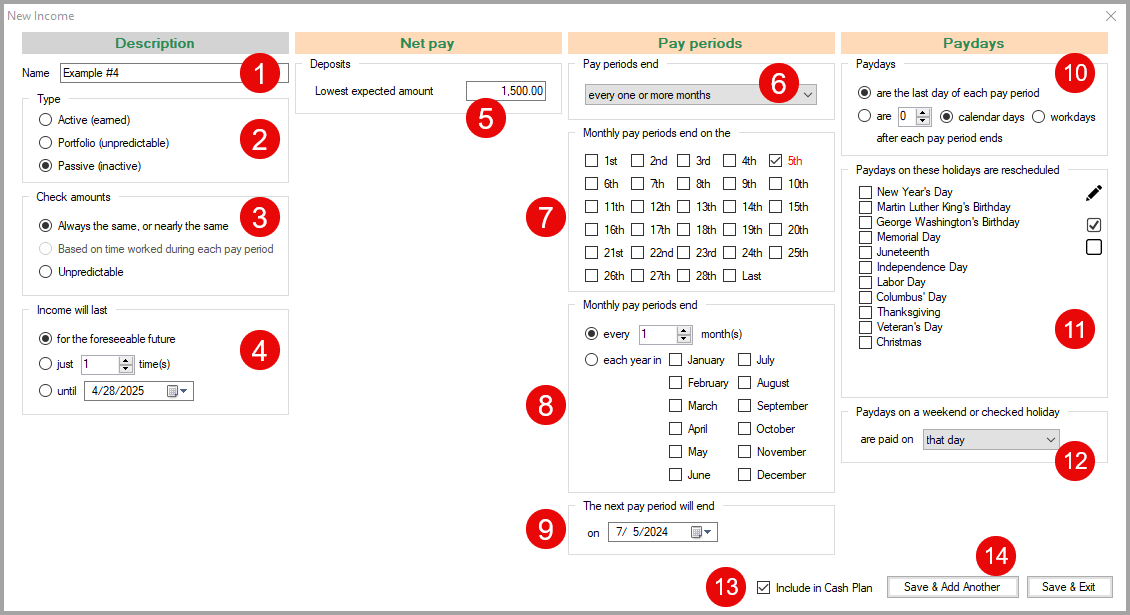Click the uncheck-all holidays icon
1130x615 pixels.
click(1093, 247)
